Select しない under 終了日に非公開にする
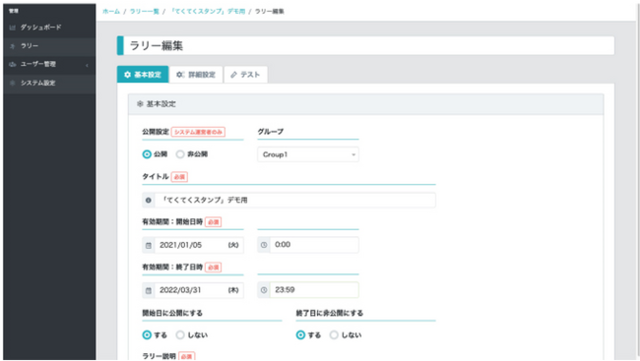This screenshot has width=640, height=361. (x=334, y=335)
